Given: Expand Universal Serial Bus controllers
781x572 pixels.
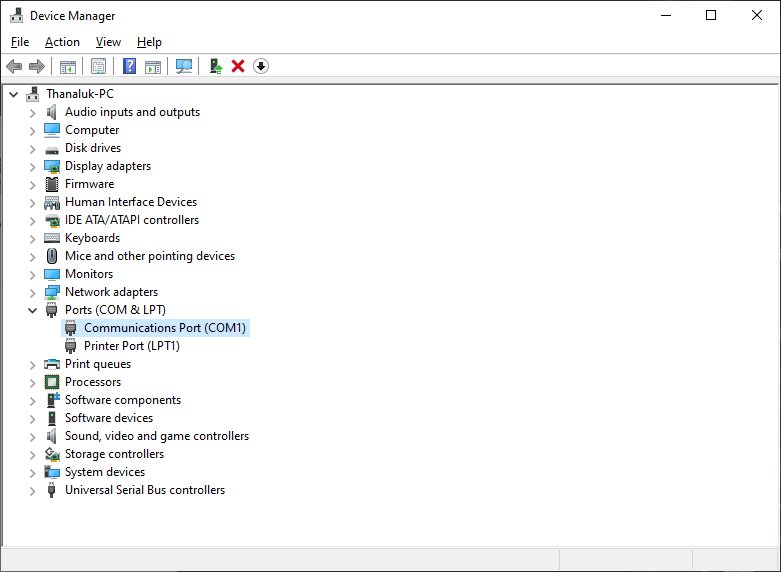Looking at the screenshot, I should [x=32, y=490].
